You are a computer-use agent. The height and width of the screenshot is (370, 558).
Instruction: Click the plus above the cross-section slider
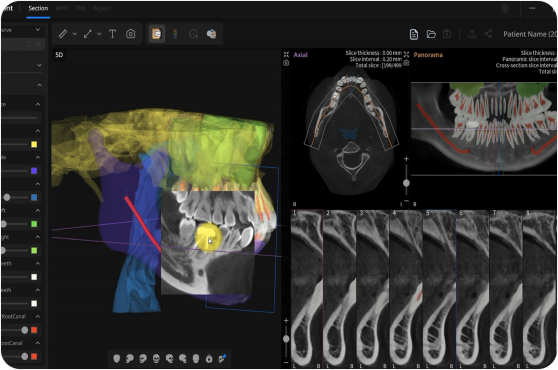[x=286, y=321]
